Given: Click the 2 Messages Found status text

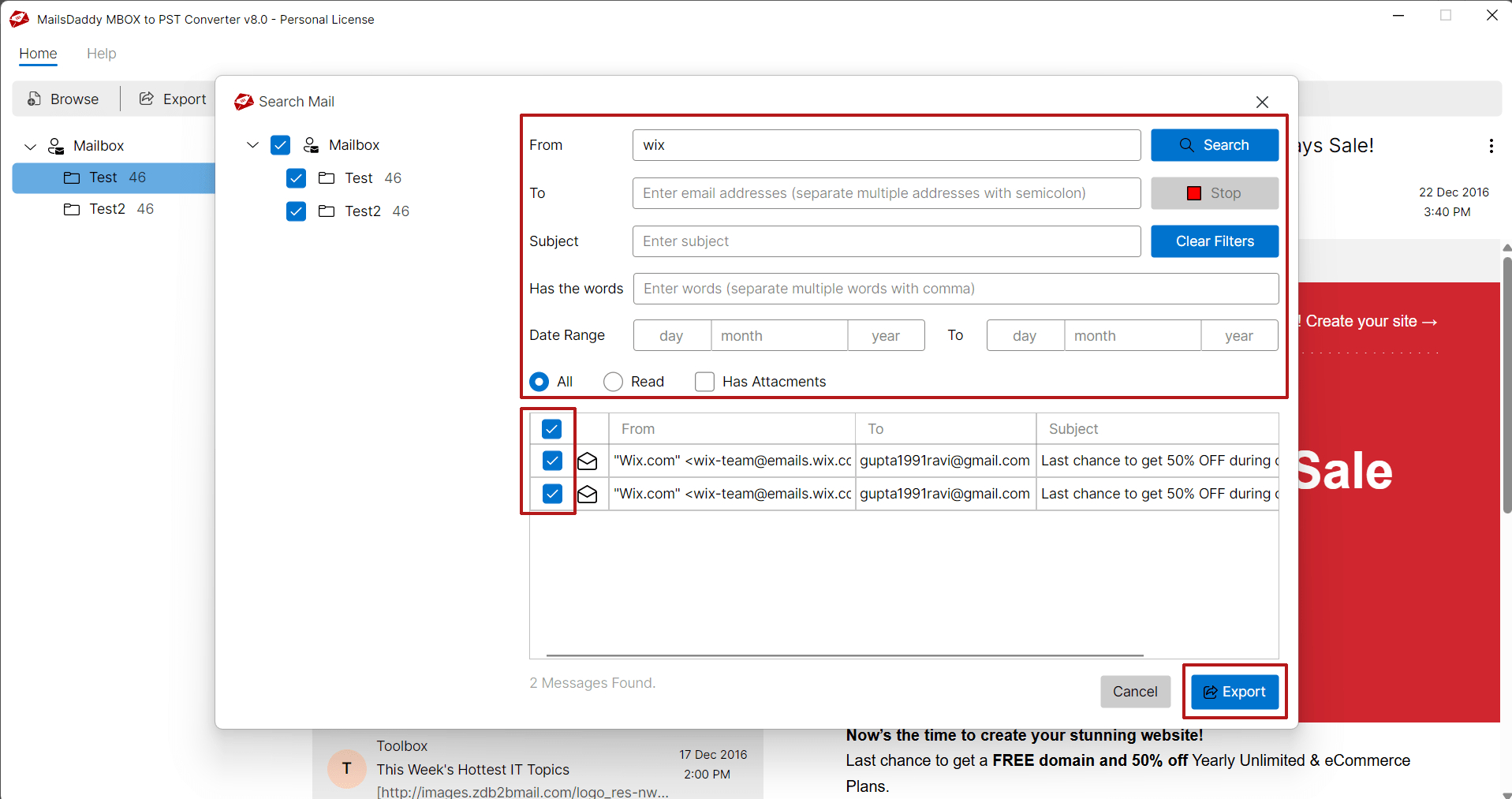Looking at the screenshot, I should point(592,683).
